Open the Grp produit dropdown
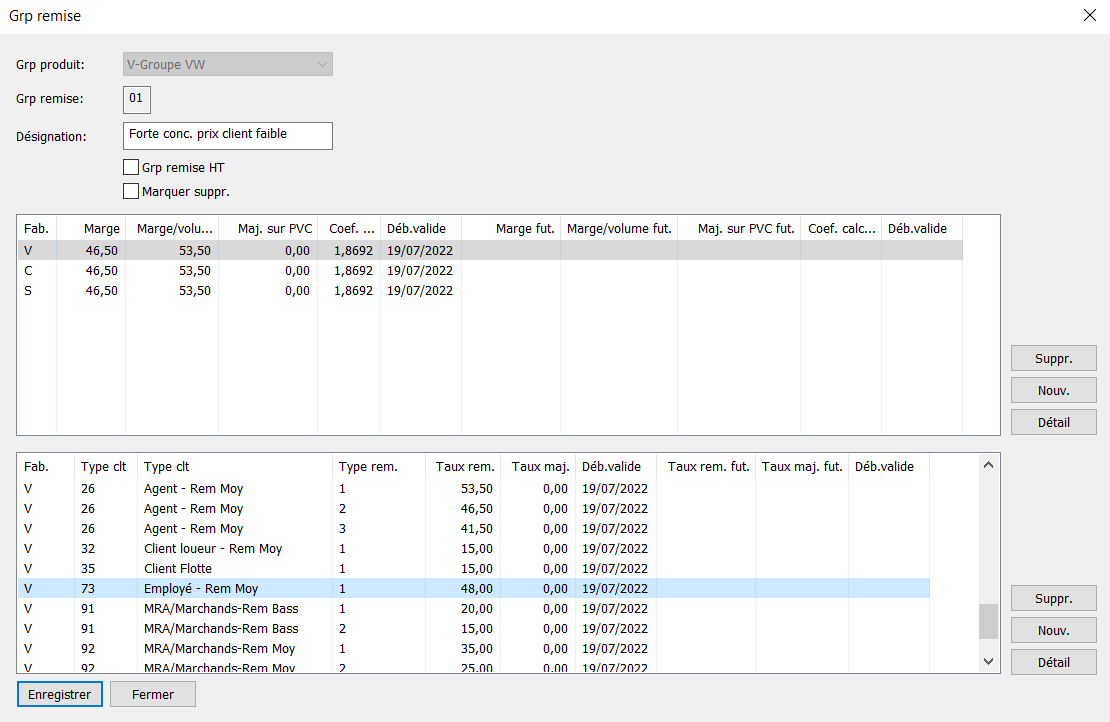The image size is (1110, 722). (x=228, y=64)
